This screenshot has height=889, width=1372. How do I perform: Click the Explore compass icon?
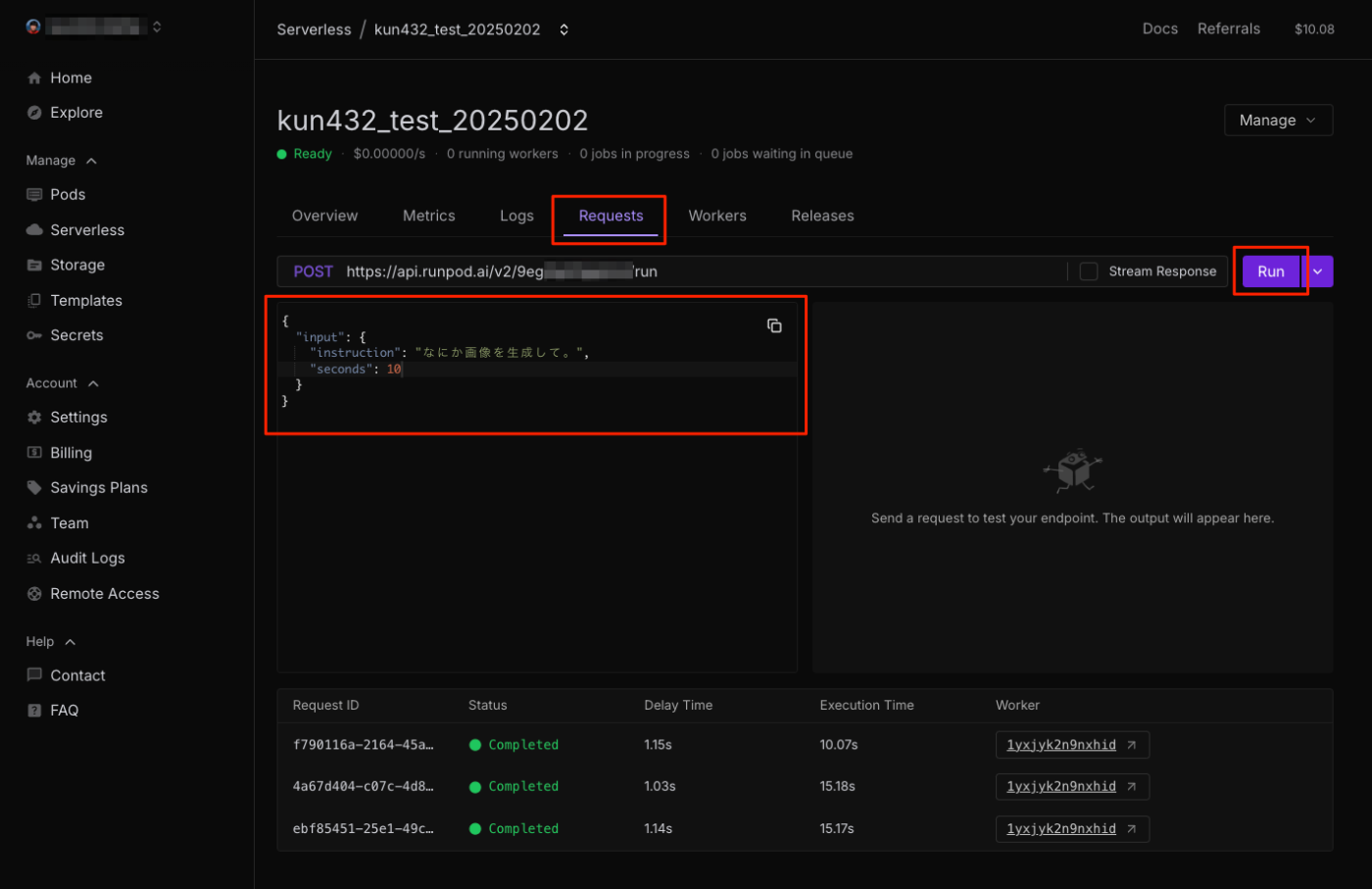(34, 113)
